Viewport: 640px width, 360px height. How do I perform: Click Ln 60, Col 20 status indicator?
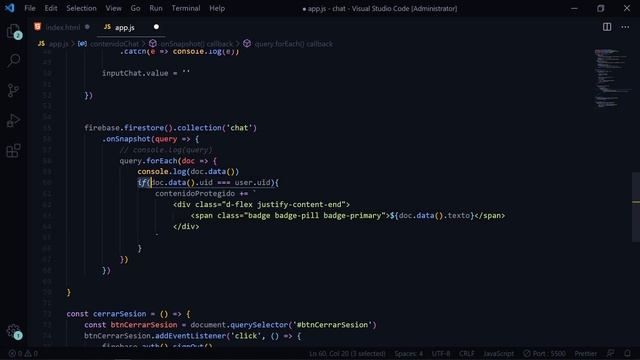(x=347, y=353)
